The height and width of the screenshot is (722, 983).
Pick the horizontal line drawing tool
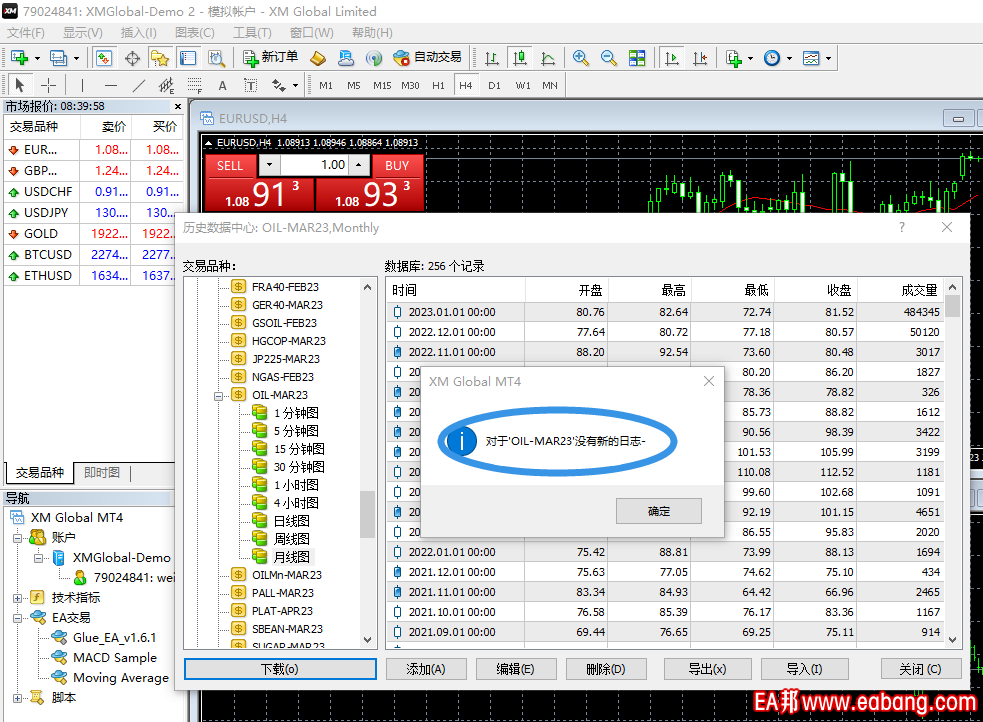point(111,85)
